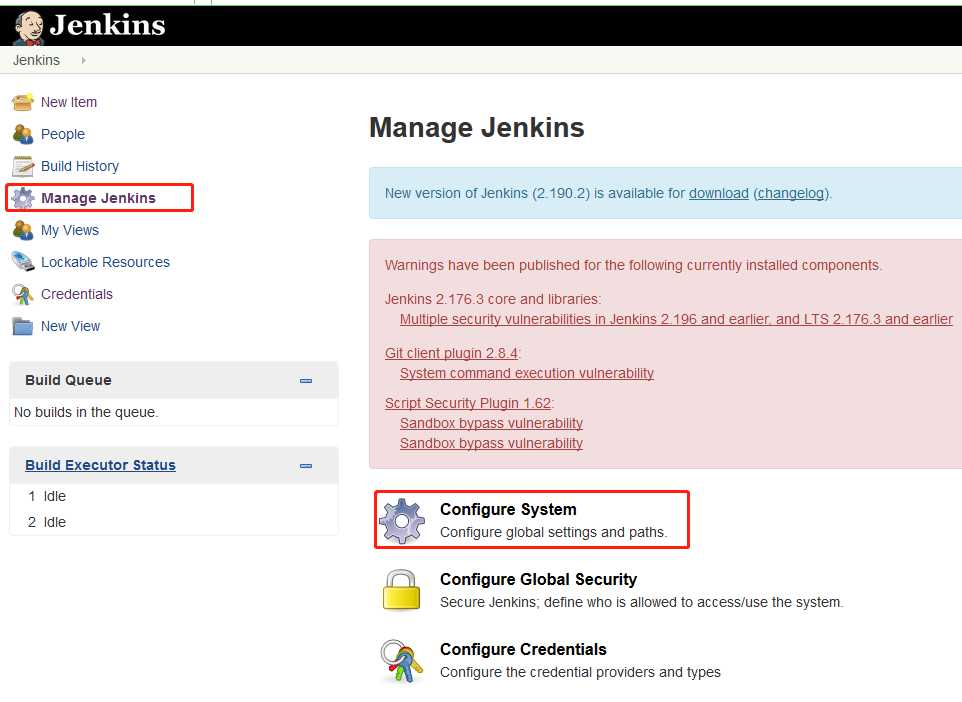Click the Configure Credentials keys icon
962x702 pixels.
coord(402,660)
